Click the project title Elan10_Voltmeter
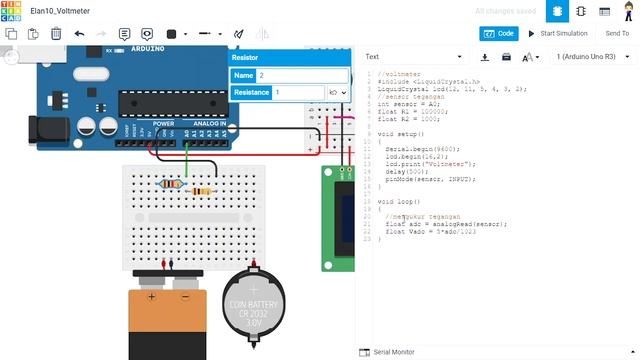Image resolution: width=640 pixels, height=360 pixels. pyautogui.click(x=60, y=11)
